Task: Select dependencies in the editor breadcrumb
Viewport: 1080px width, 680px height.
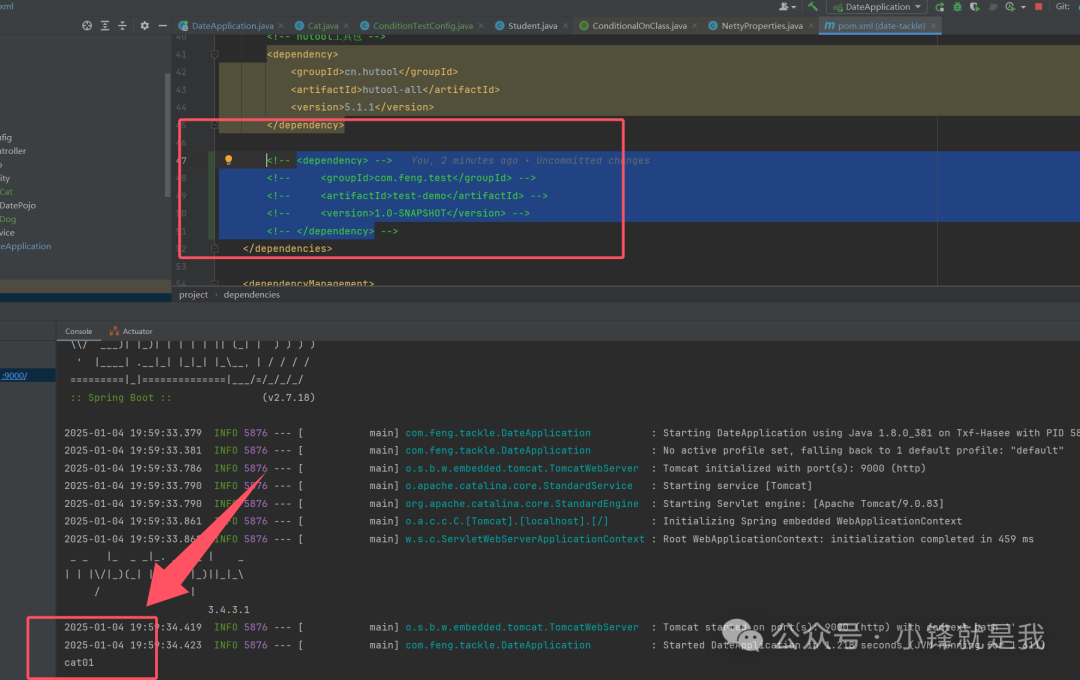Action: click(x=251, y=295)
